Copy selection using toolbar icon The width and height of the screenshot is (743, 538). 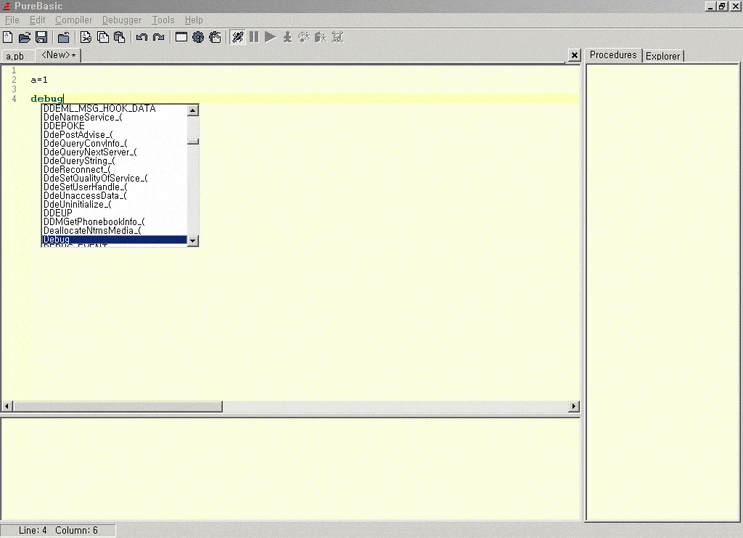[x=102, y=37]
